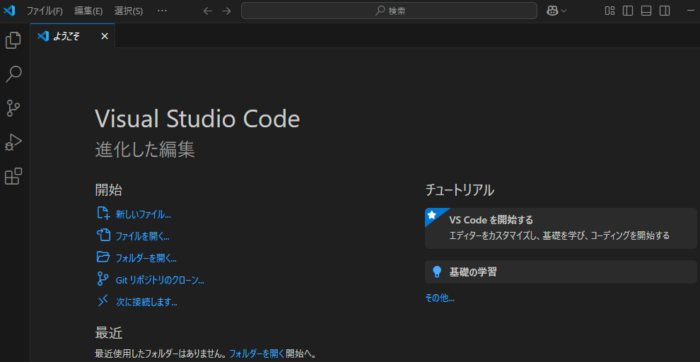Open the ファイル(F) menu
This screenshot has height=362, width=700.
point(44,11)
